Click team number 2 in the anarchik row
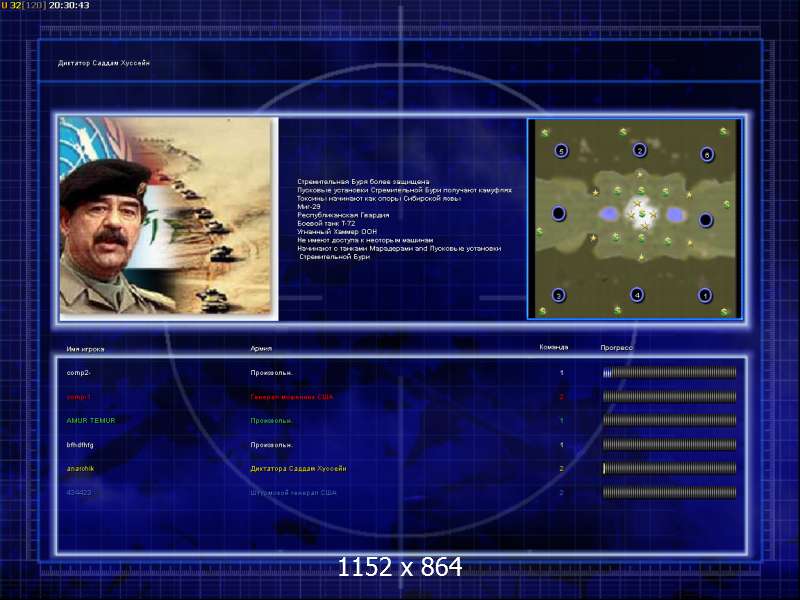The height and width of the screenshot is (600, 800). tap(562, 468)
